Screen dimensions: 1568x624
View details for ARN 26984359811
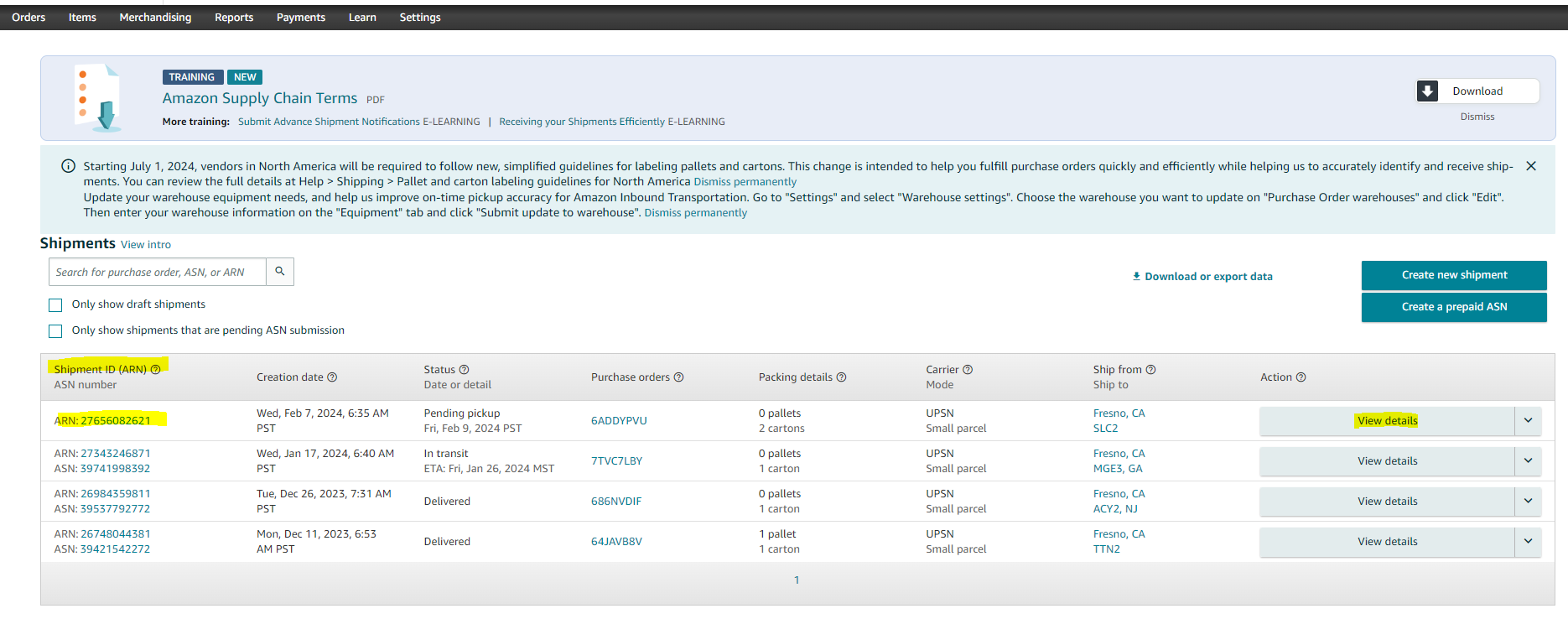click(x=1387, y=502)
